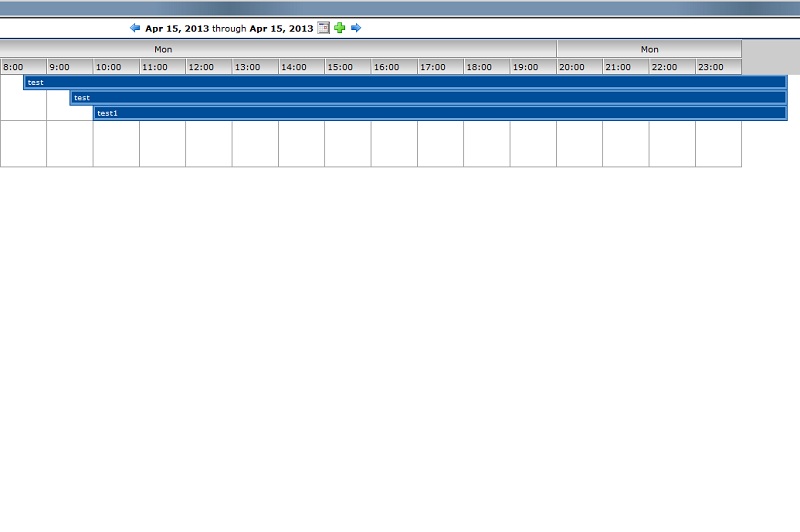This screenshot has height=532, width=800.
Task: Select the 20:00 hour header
Action: [579, 67]
